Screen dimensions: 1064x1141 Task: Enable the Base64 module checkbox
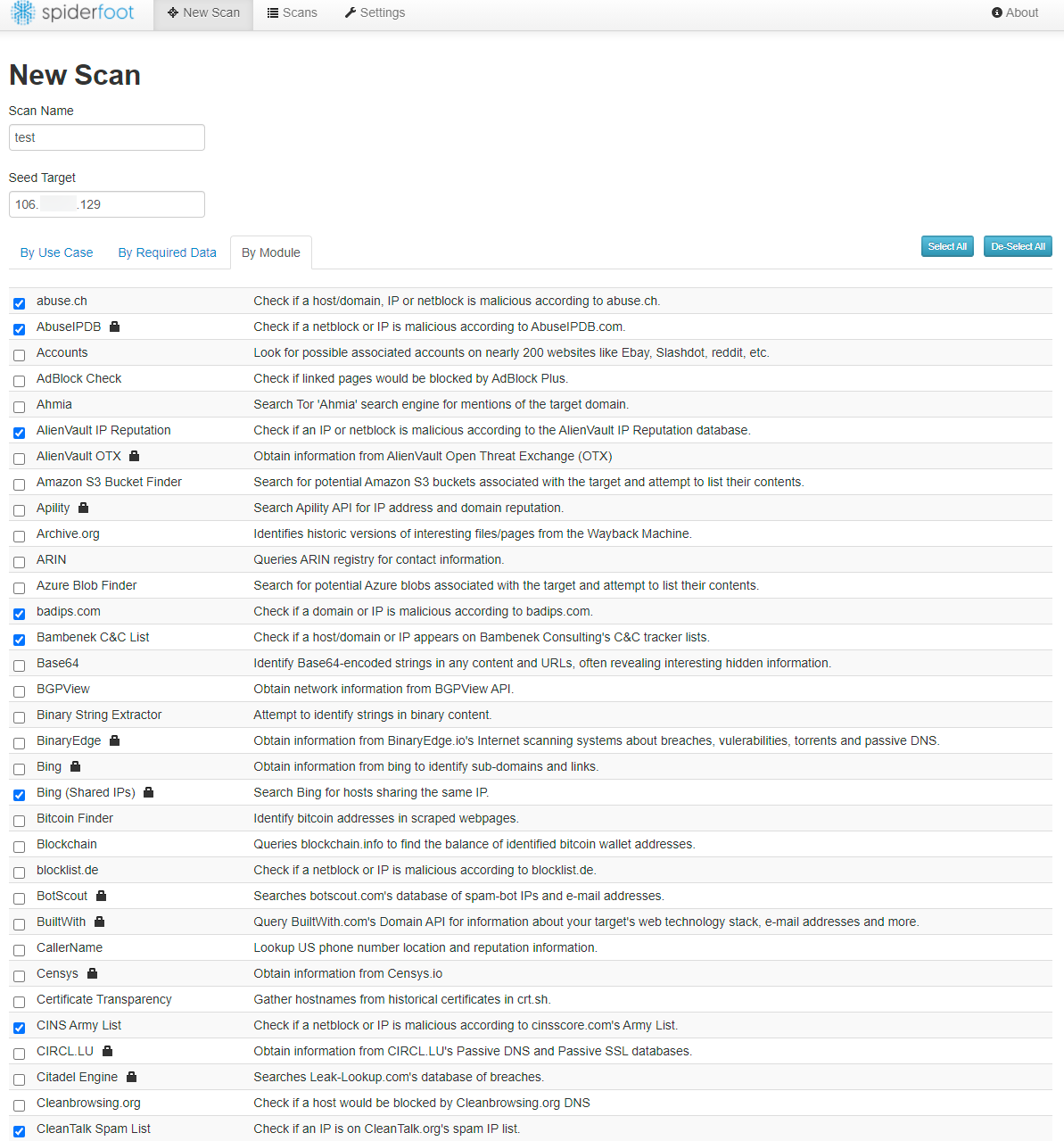point(19,666)
